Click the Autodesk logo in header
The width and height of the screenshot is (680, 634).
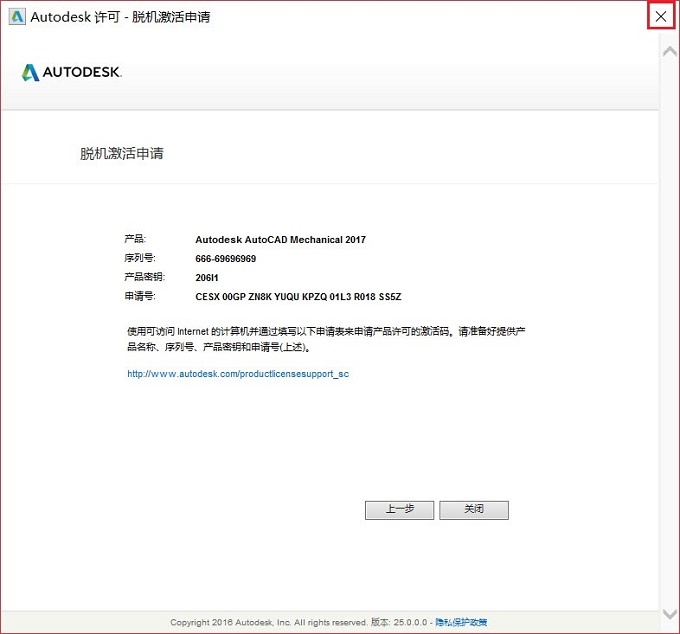(x=72, y=72)
